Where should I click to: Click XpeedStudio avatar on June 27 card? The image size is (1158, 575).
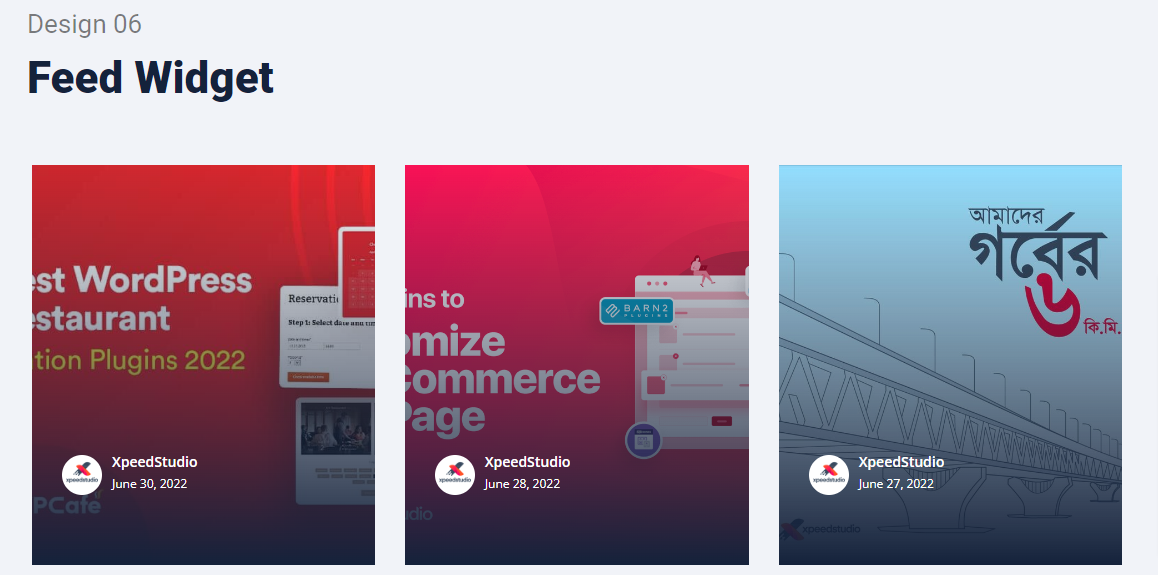coord(829,475)
